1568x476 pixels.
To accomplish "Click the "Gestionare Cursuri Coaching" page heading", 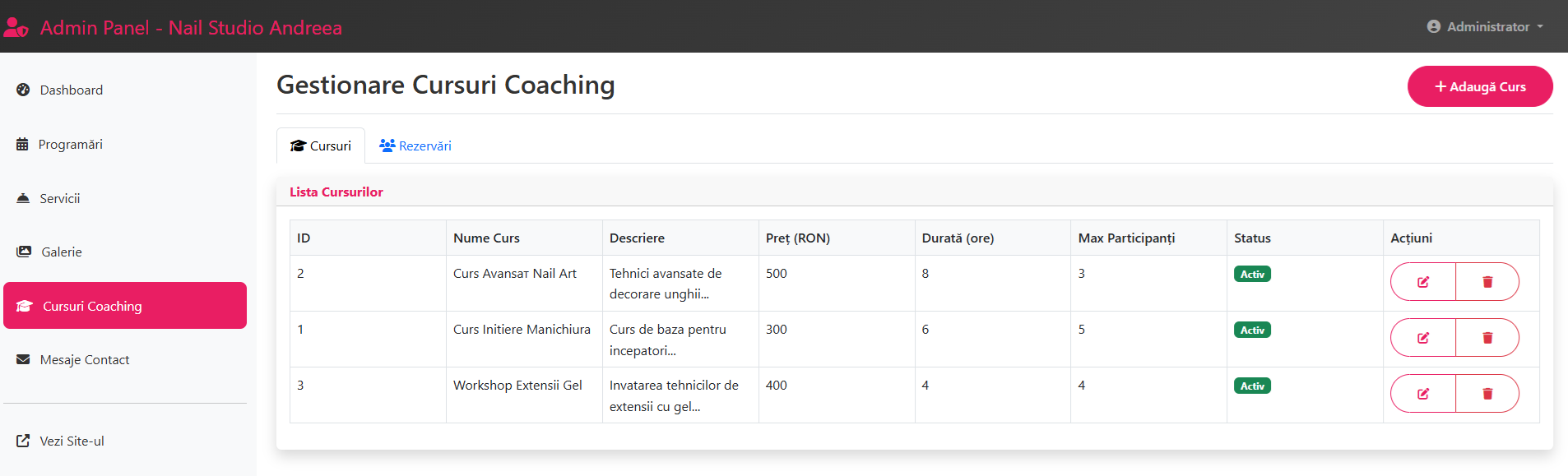I will [x=446, y=85].
